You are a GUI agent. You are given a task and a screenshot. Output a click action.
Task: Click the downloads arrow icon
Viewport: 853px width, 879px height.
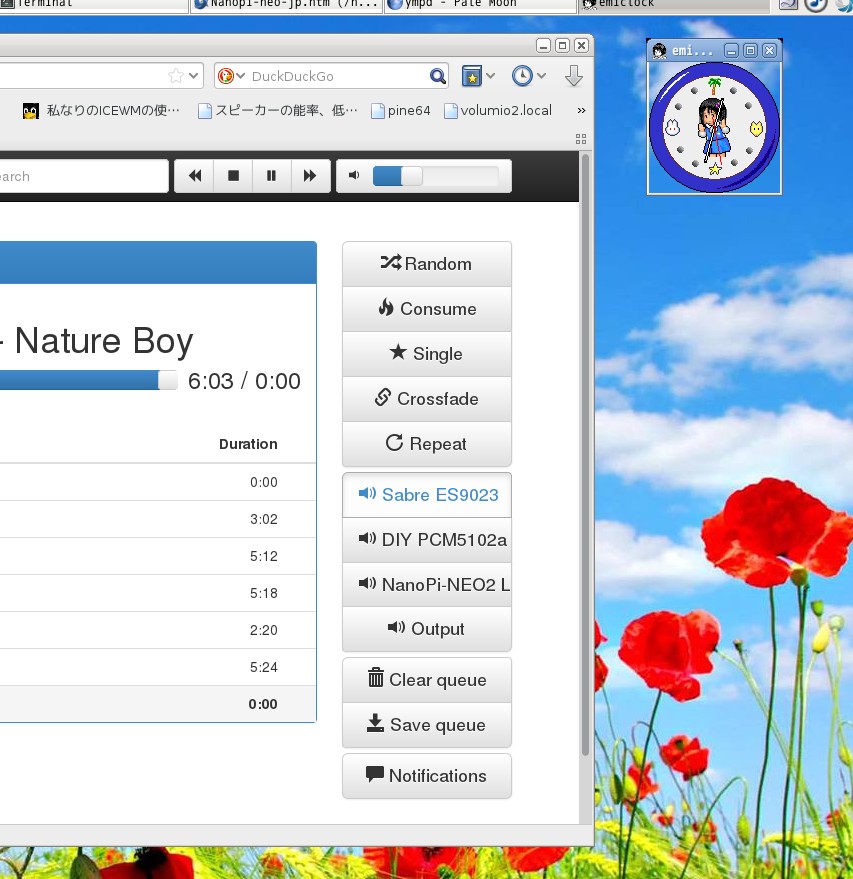573,76
